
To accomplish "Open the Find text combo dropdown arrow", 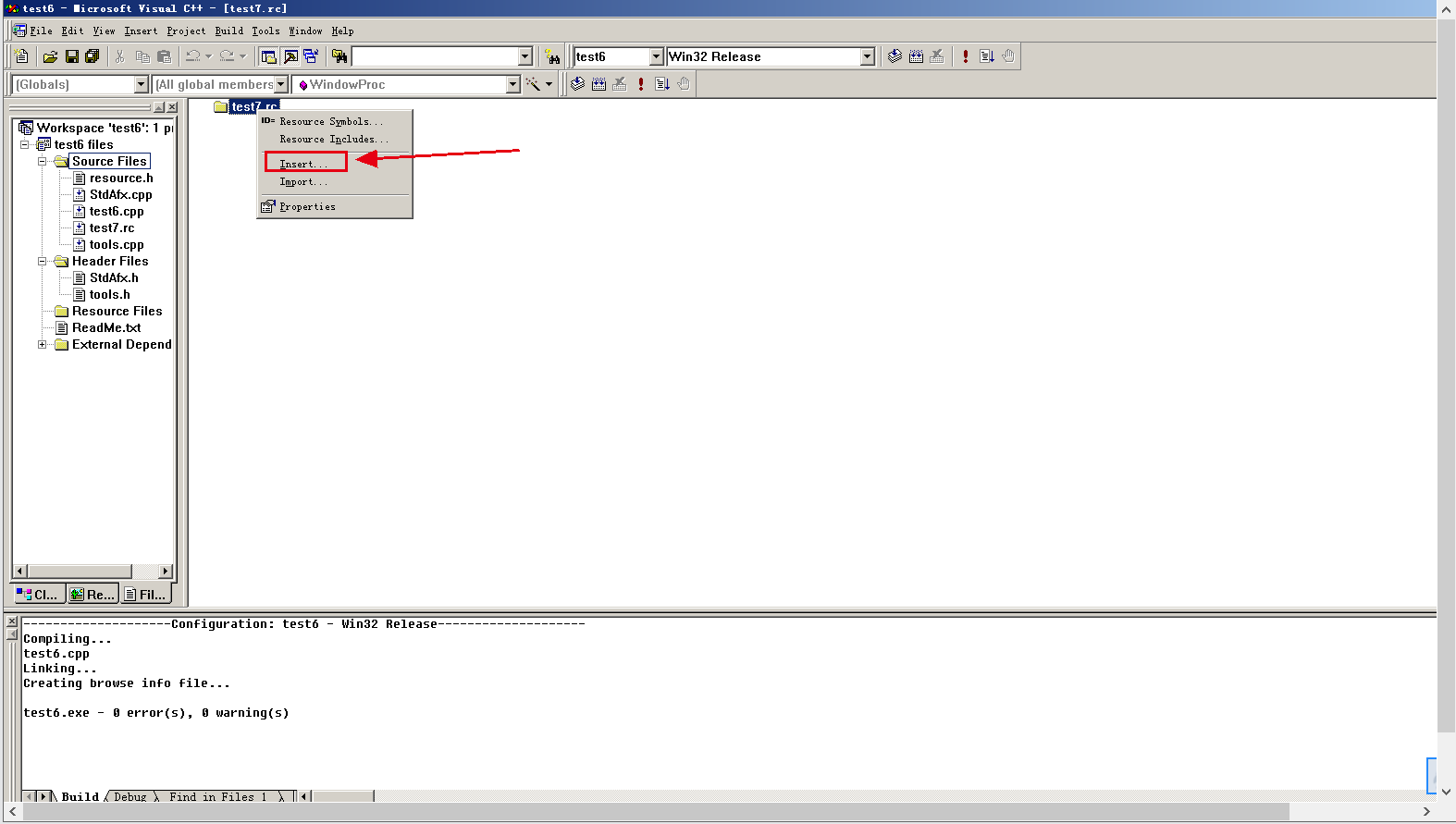I will (x=524, y=56).
